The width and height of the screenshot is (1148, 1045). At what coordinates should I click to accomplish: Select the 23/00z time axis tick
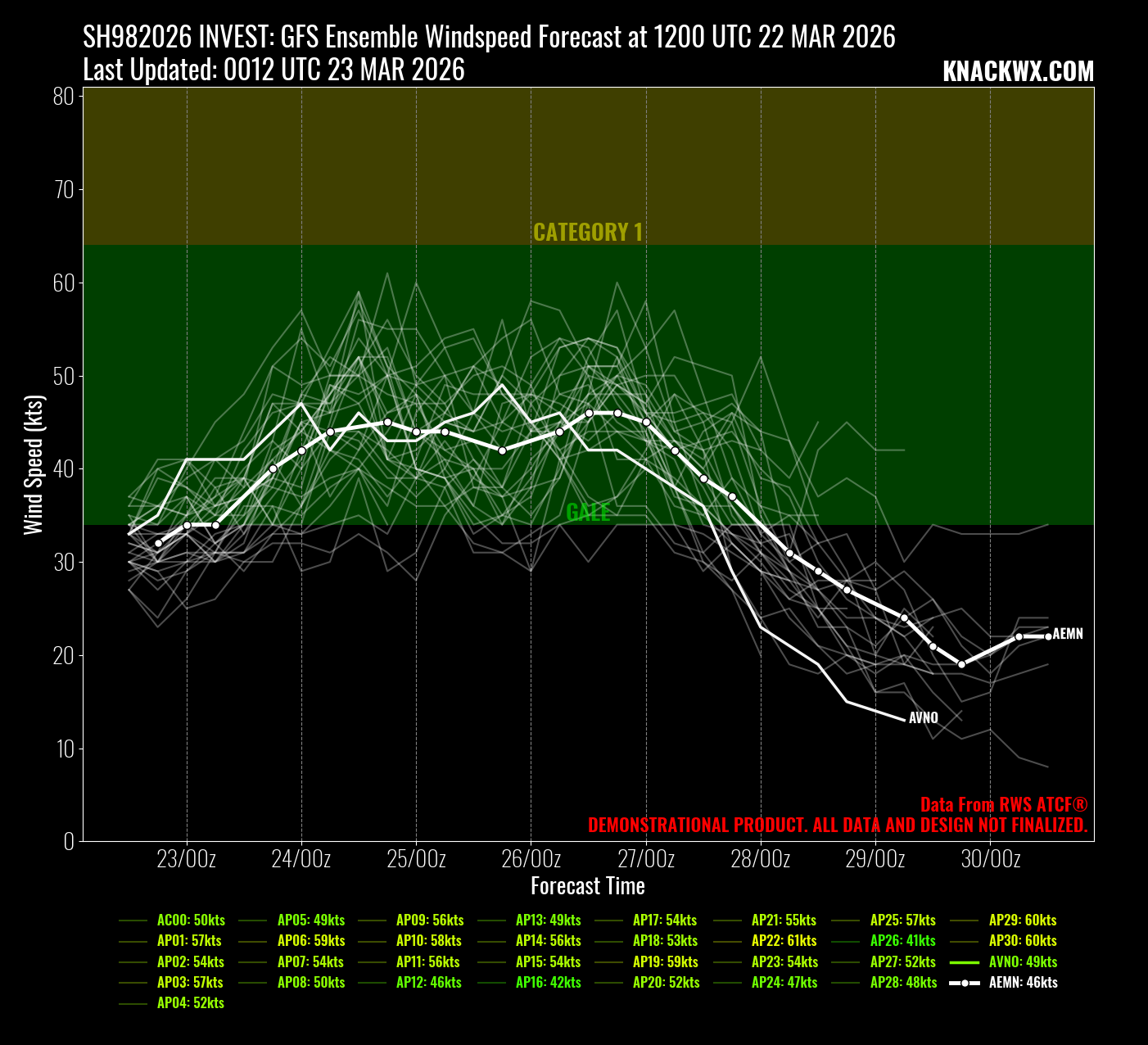click(x=187, y=859)
